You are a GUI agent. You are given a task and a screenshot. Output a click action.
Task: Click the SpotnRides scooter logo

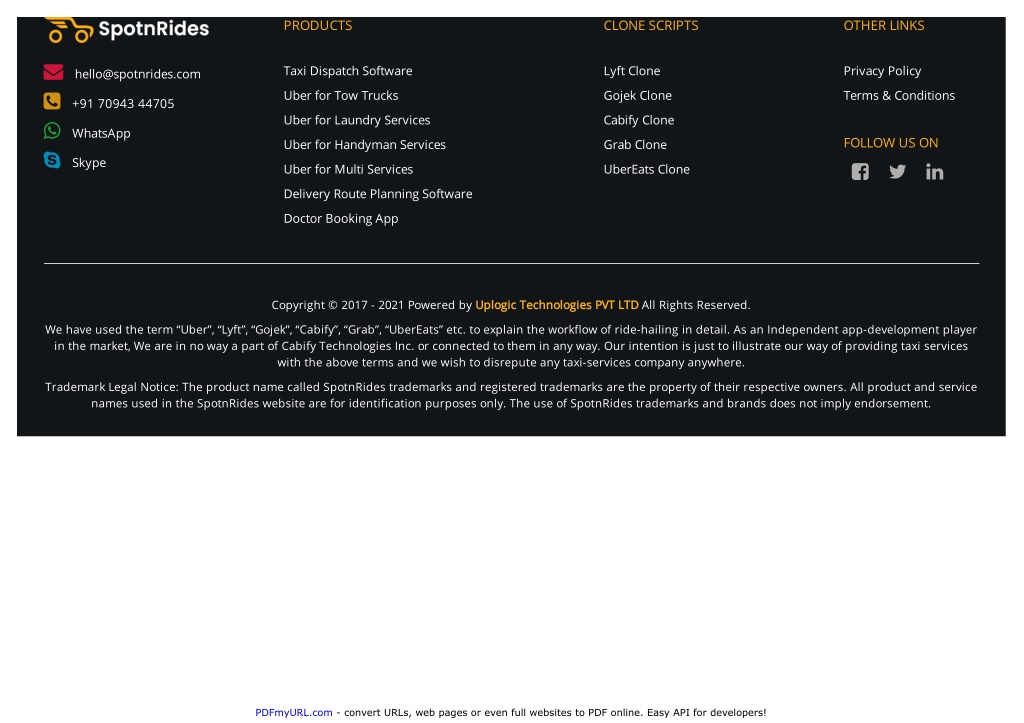(x=69, y=30)
